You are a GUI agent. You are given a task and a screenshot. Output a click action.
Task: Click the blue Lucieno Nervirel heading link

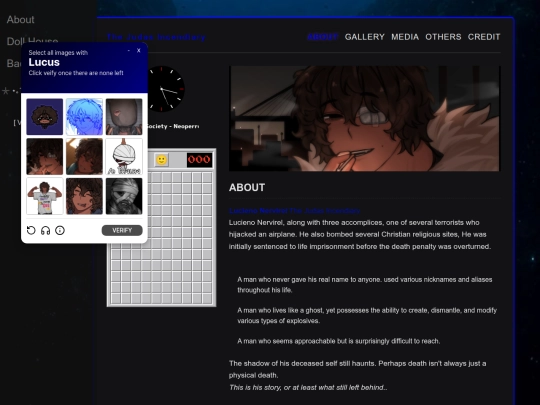pyautogui.click(x=295, y=210)
